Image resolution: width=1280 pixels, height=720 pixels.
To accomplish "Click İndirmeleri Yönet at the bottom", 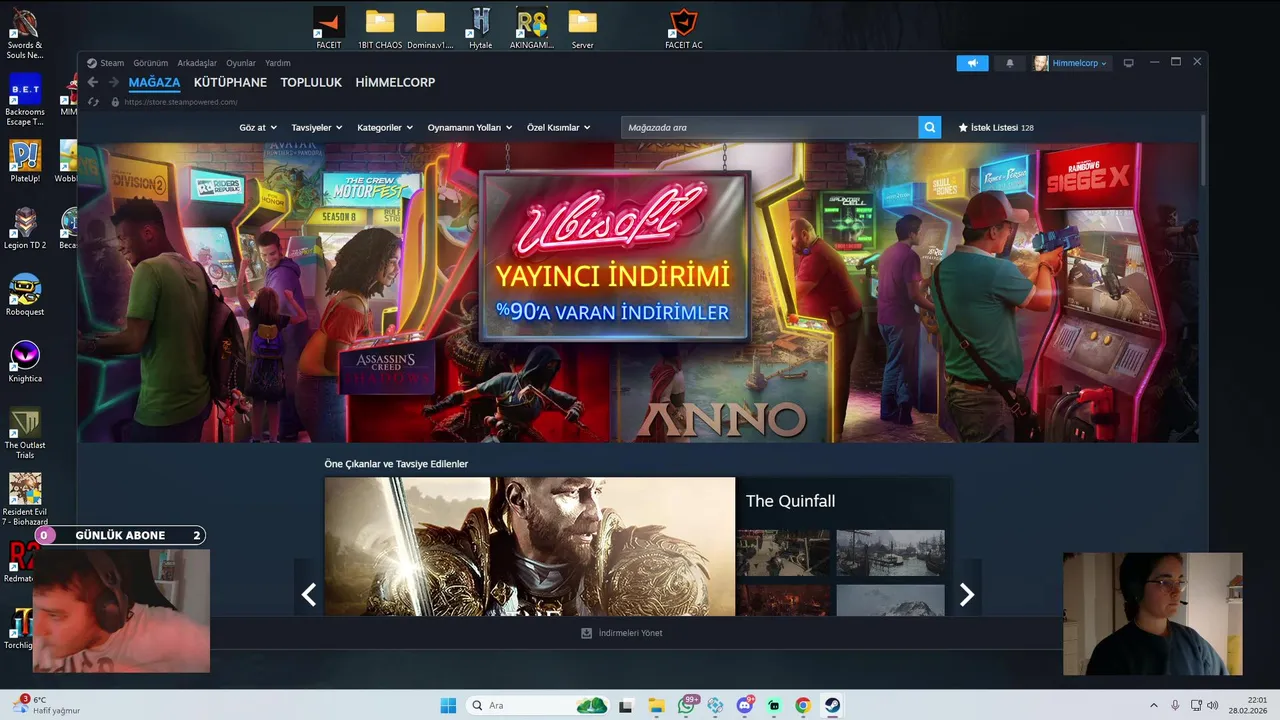I will click(x=622, y=633).
